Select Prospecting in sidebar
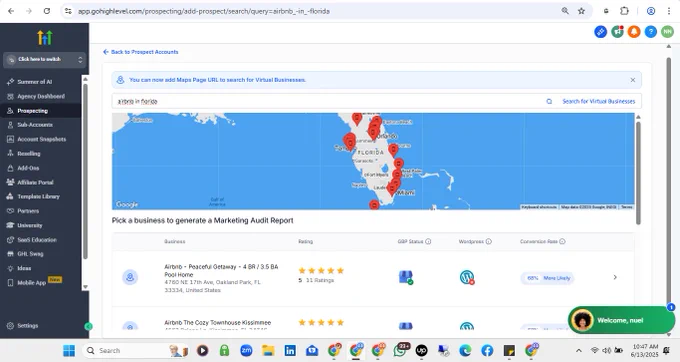Image resolution: width=680 pixels, height=362 pixels. coord(33,111)
